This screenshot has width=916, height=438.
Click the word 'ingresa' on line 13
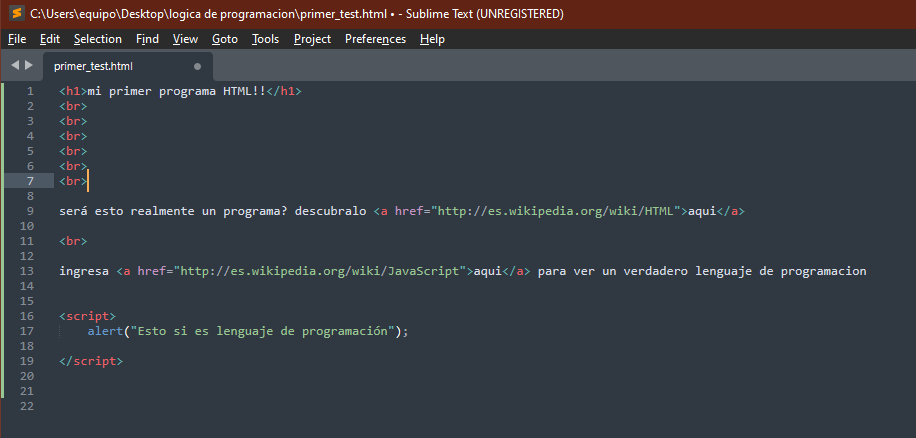[x=84, y=271]
